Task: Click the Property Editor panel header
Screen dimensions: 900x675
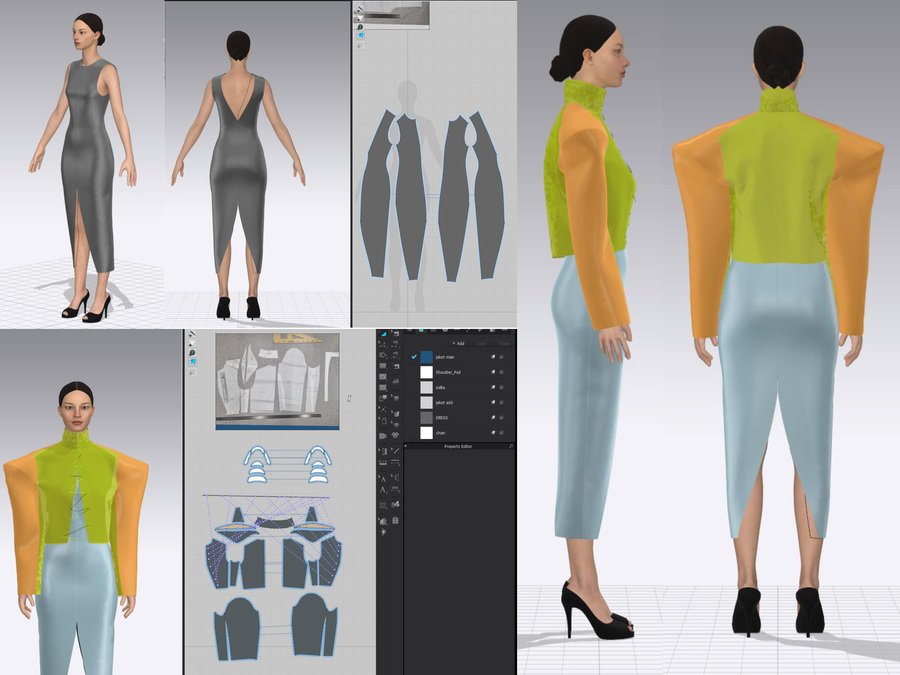Action: 460,446
